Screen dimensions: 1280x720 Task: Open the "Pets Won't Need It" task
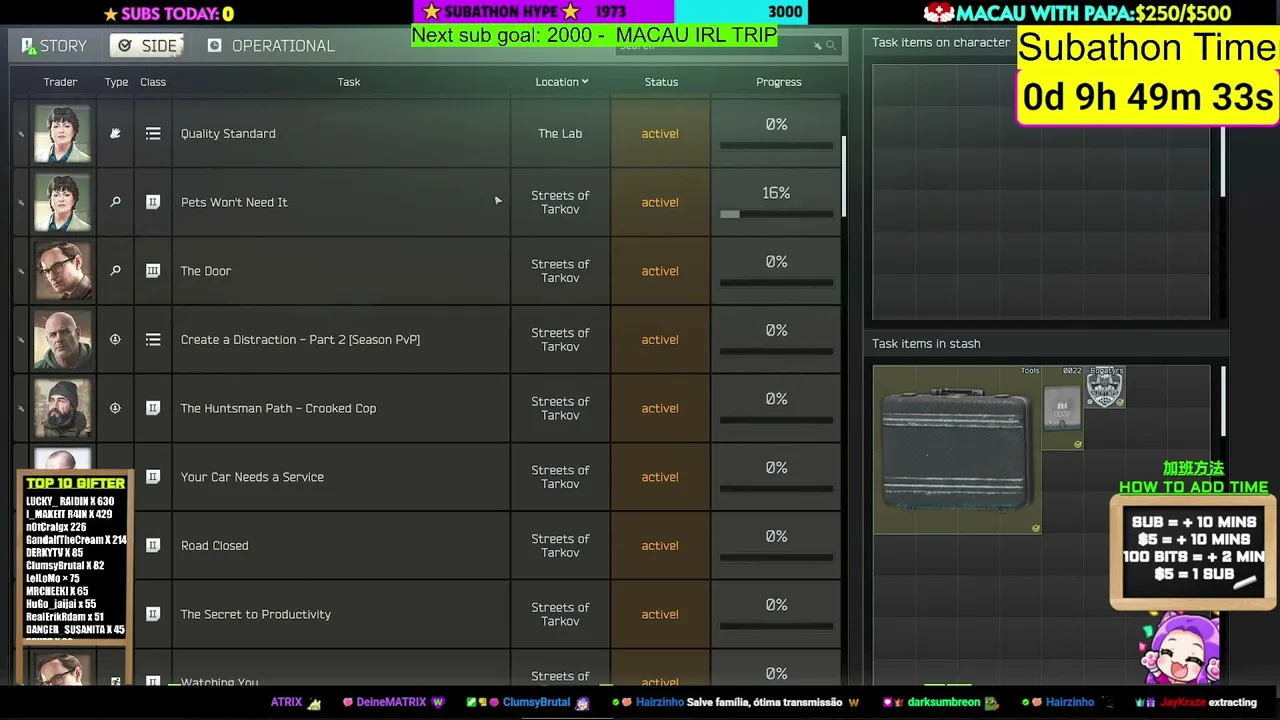point(234,202)
